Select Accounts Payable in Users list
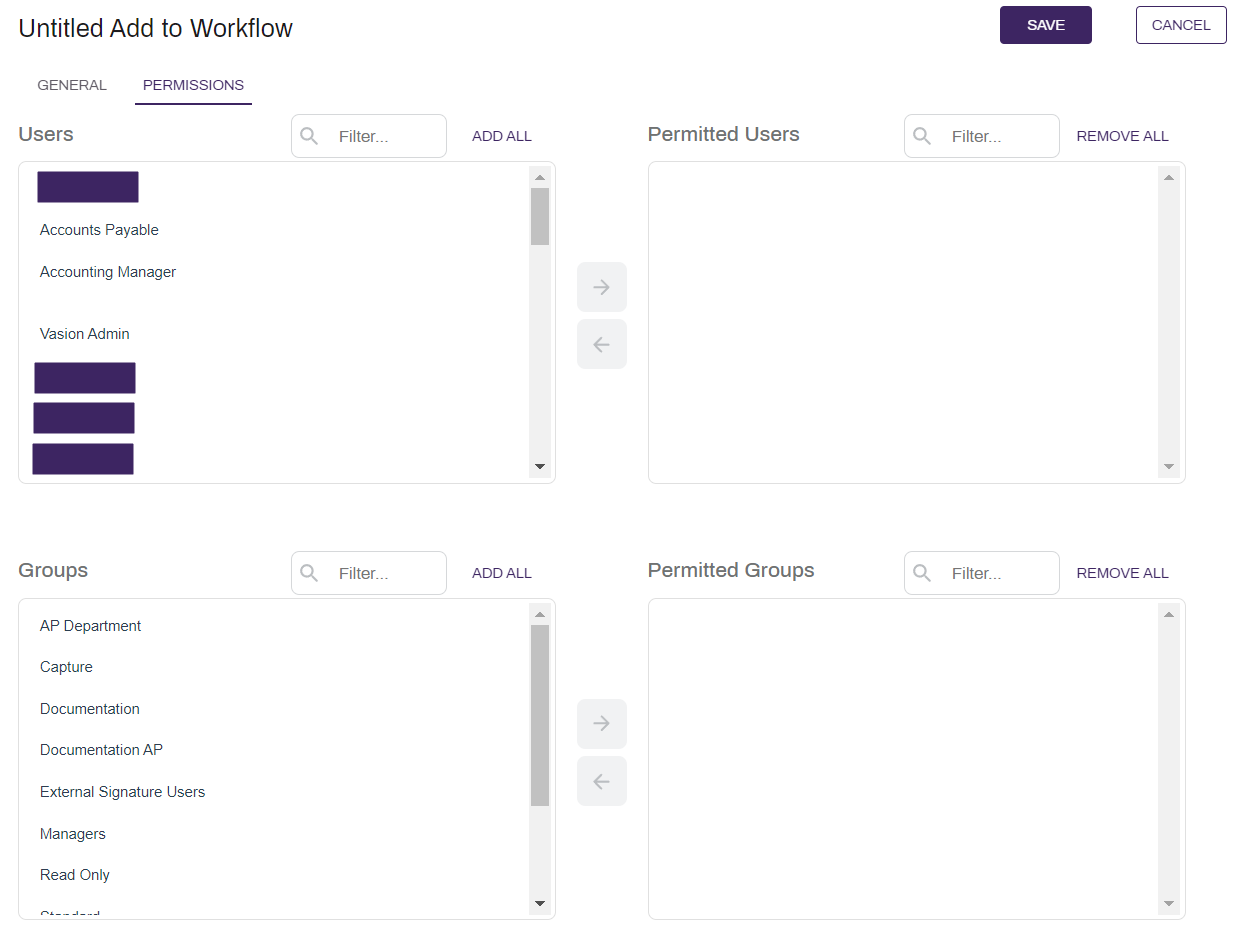 (99, 230)
